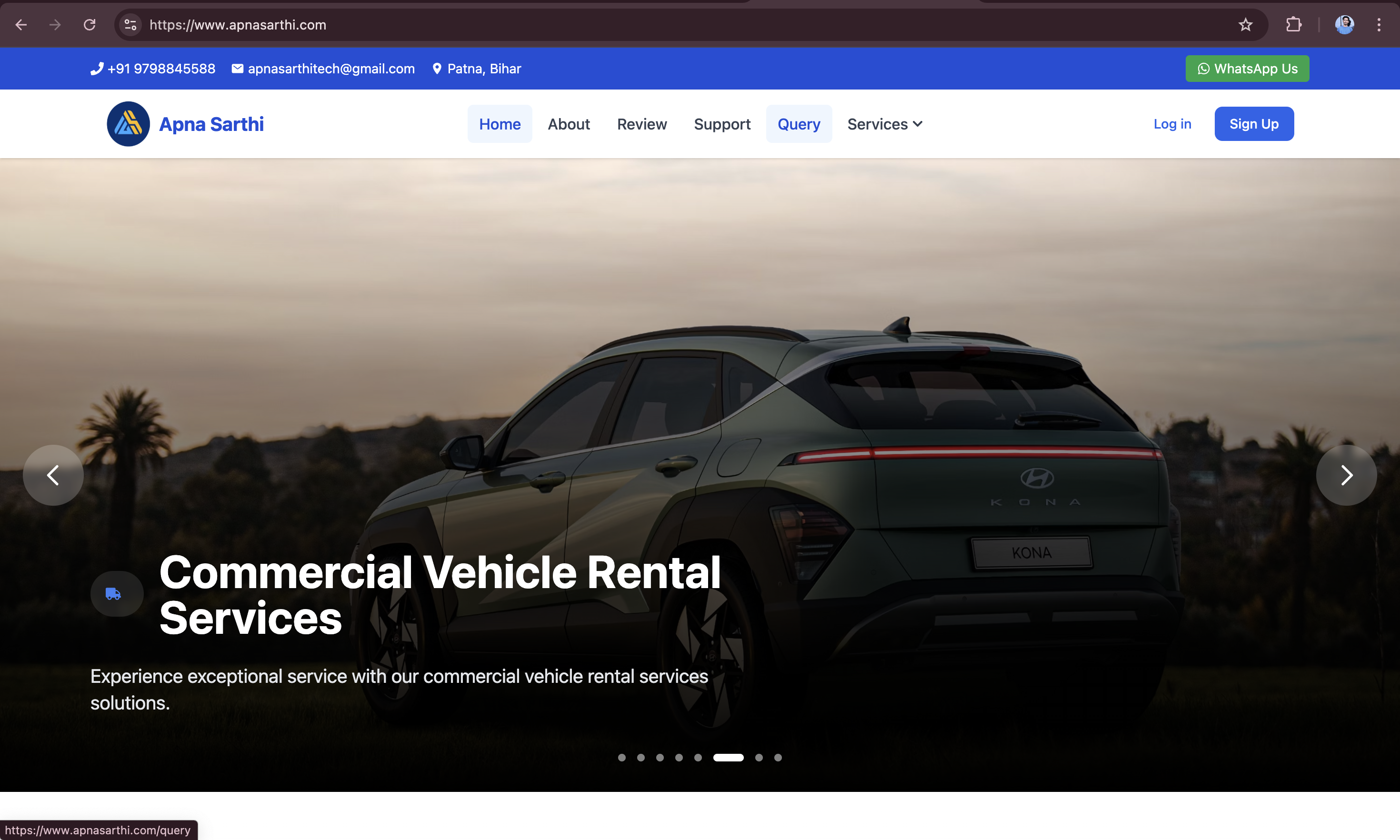This screenshot has height=840, width=1400.
Task: Click the phone icon in the top bar
Action: (96, 68)
